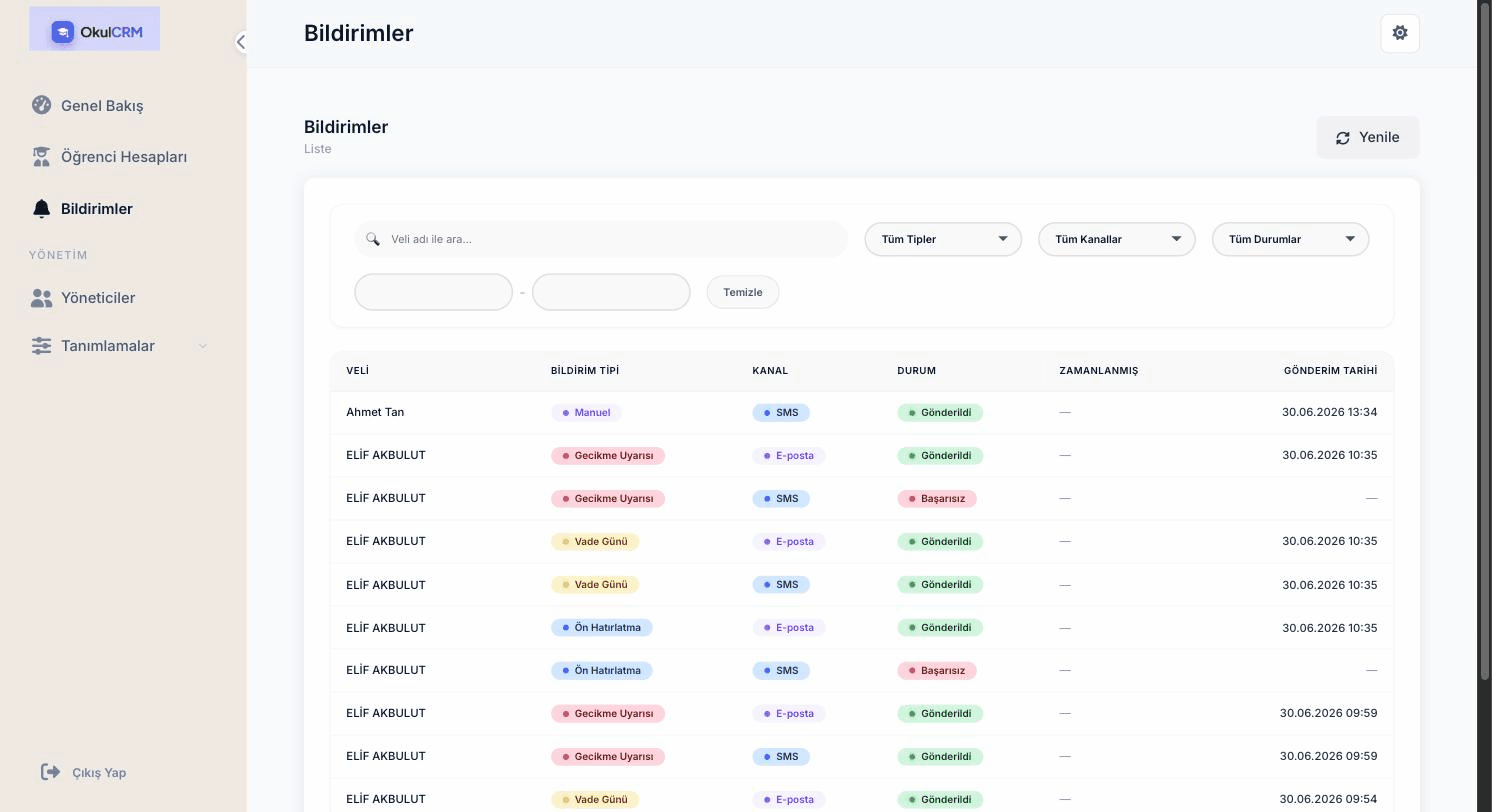The height and width of the screenshot is (812, 1492).
Task: Click the start date input field
Action: [433, 292]
